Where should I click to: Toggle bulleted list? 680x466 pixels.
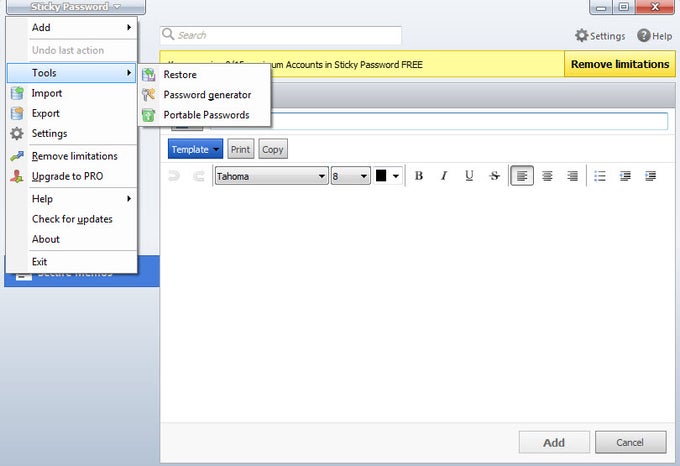coord(600,176)
